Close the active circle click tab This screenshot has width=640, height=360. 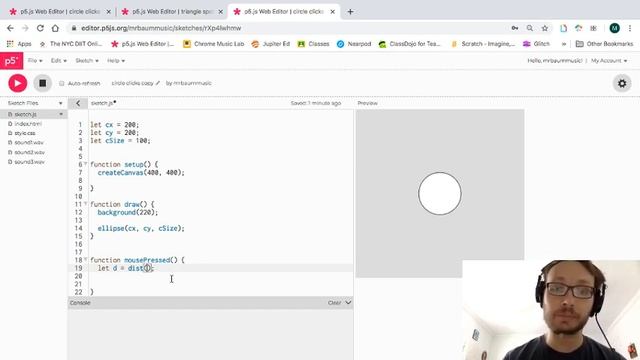(333, 12)
